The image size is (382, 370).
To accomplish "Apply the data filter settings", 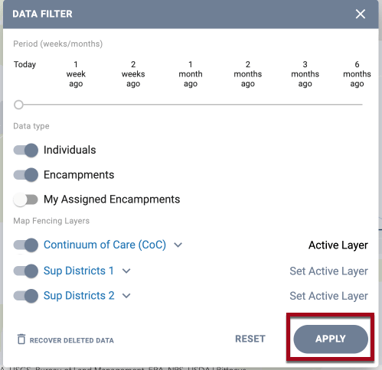I will 331,339.
